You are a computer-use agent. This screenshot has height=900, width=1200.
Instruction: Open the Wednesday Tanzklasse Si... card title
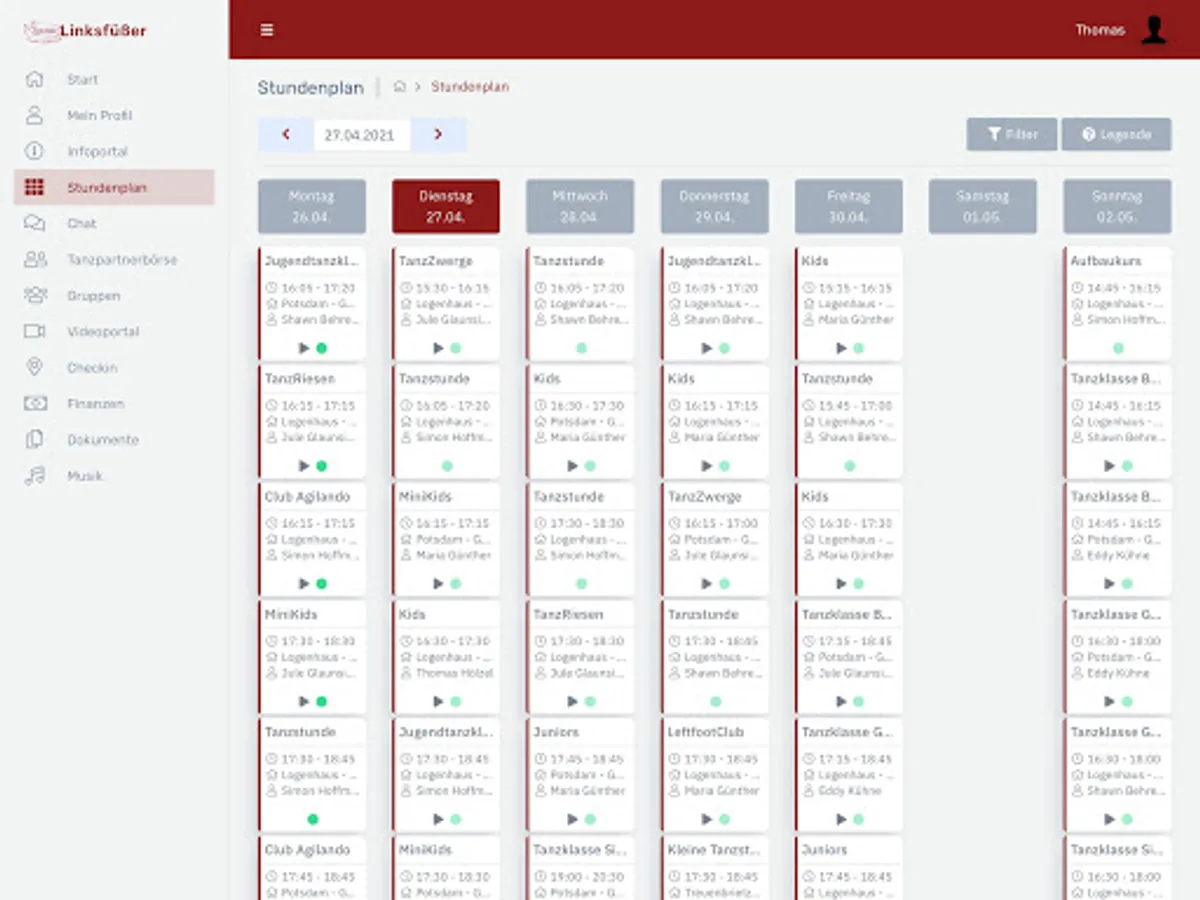pos(580,850)
